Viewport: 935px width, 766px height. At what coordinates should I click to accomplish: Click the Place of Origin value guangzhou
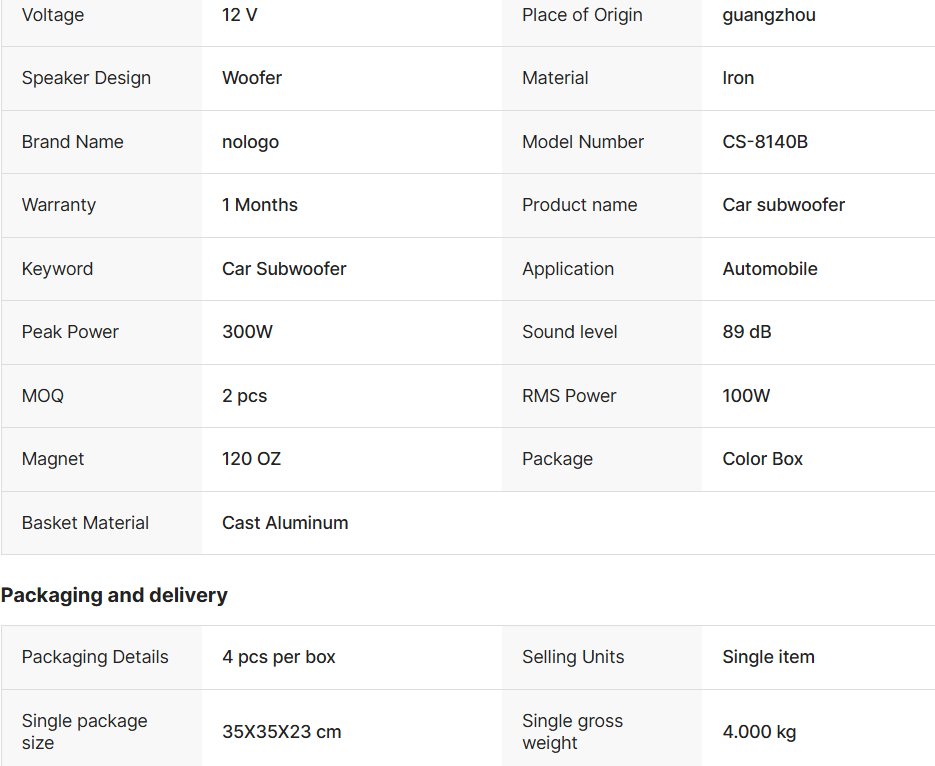(x=769, y=15)
